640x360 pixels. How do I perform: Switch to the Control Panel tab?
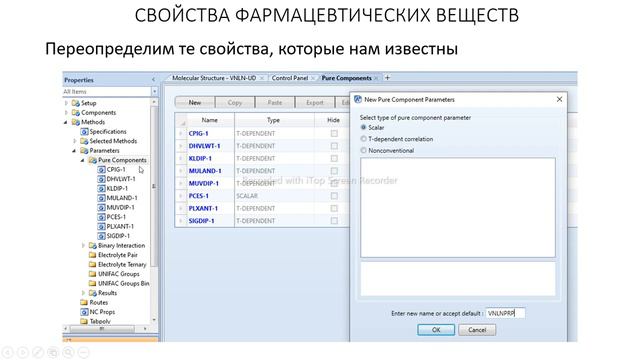click(290, 78)
